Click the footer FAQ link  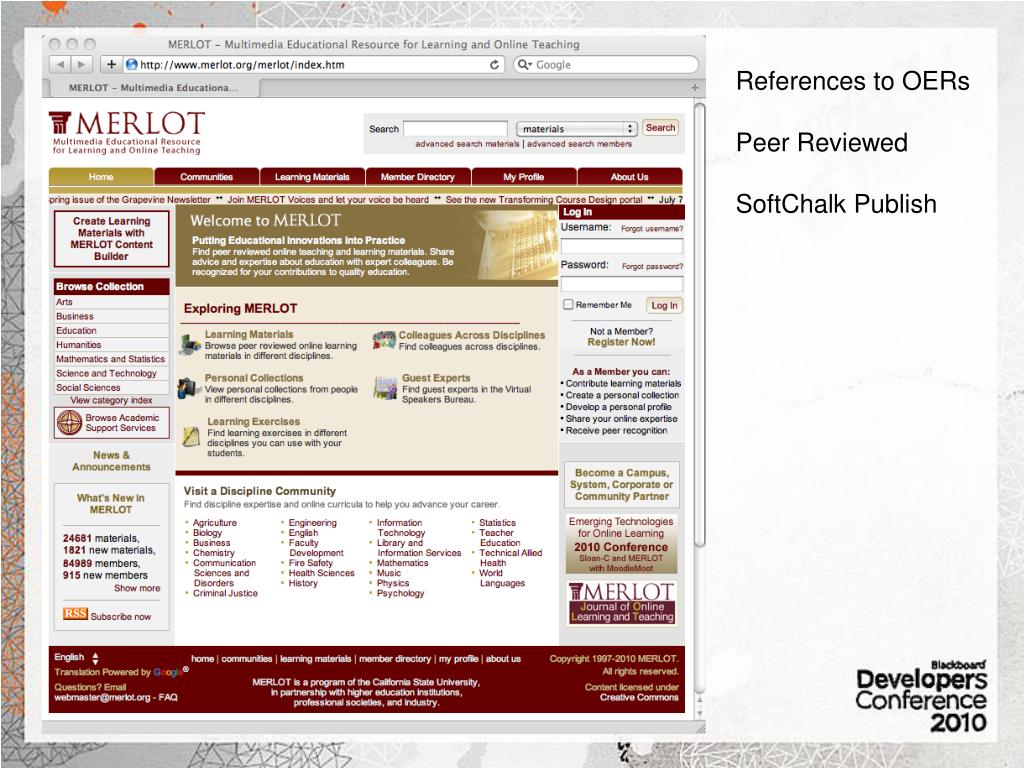[168, 697]
